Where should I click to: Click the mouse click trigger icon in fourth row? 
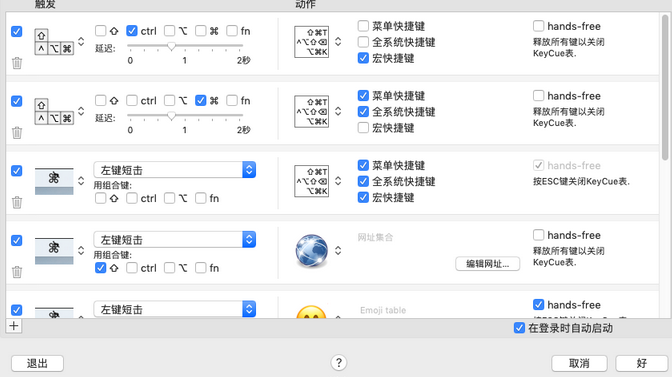[x=54, y=251]
